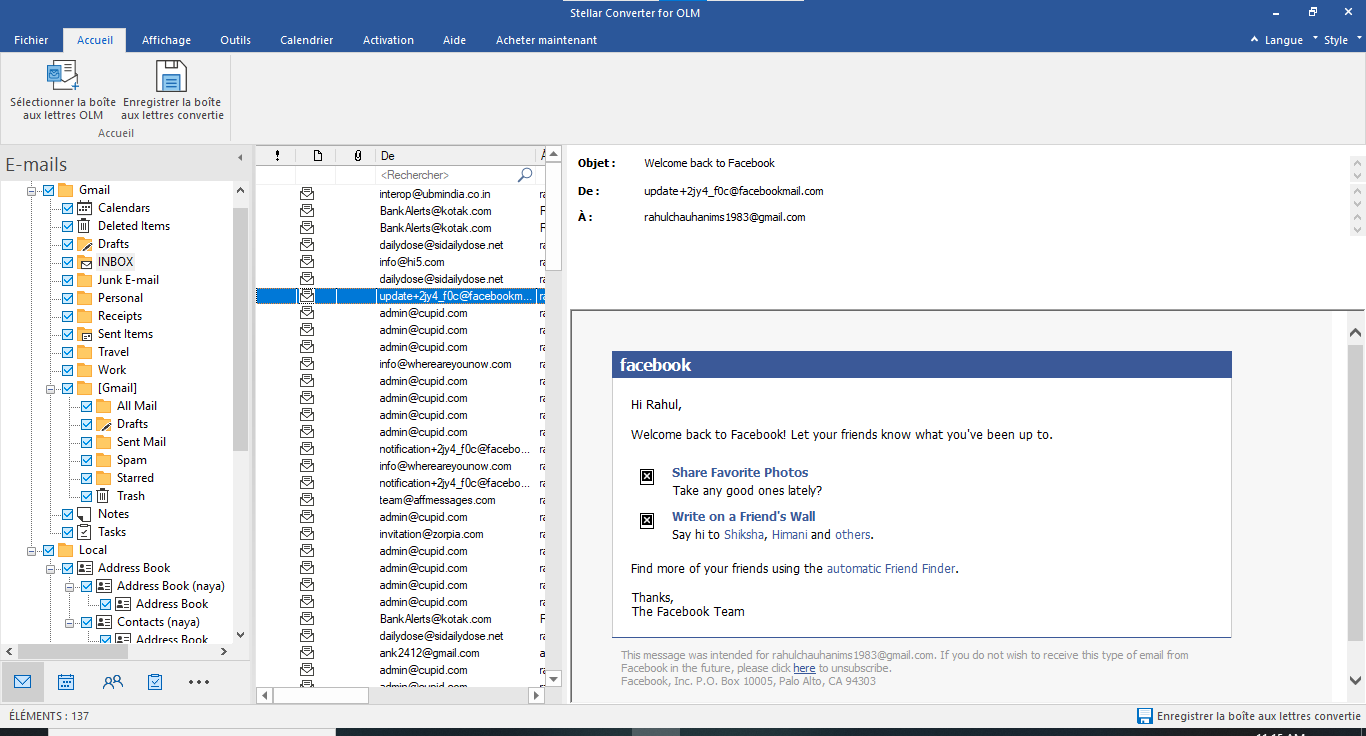Open the Calendar view icon
Viewport: 1366px width, 736px height.
65,681
